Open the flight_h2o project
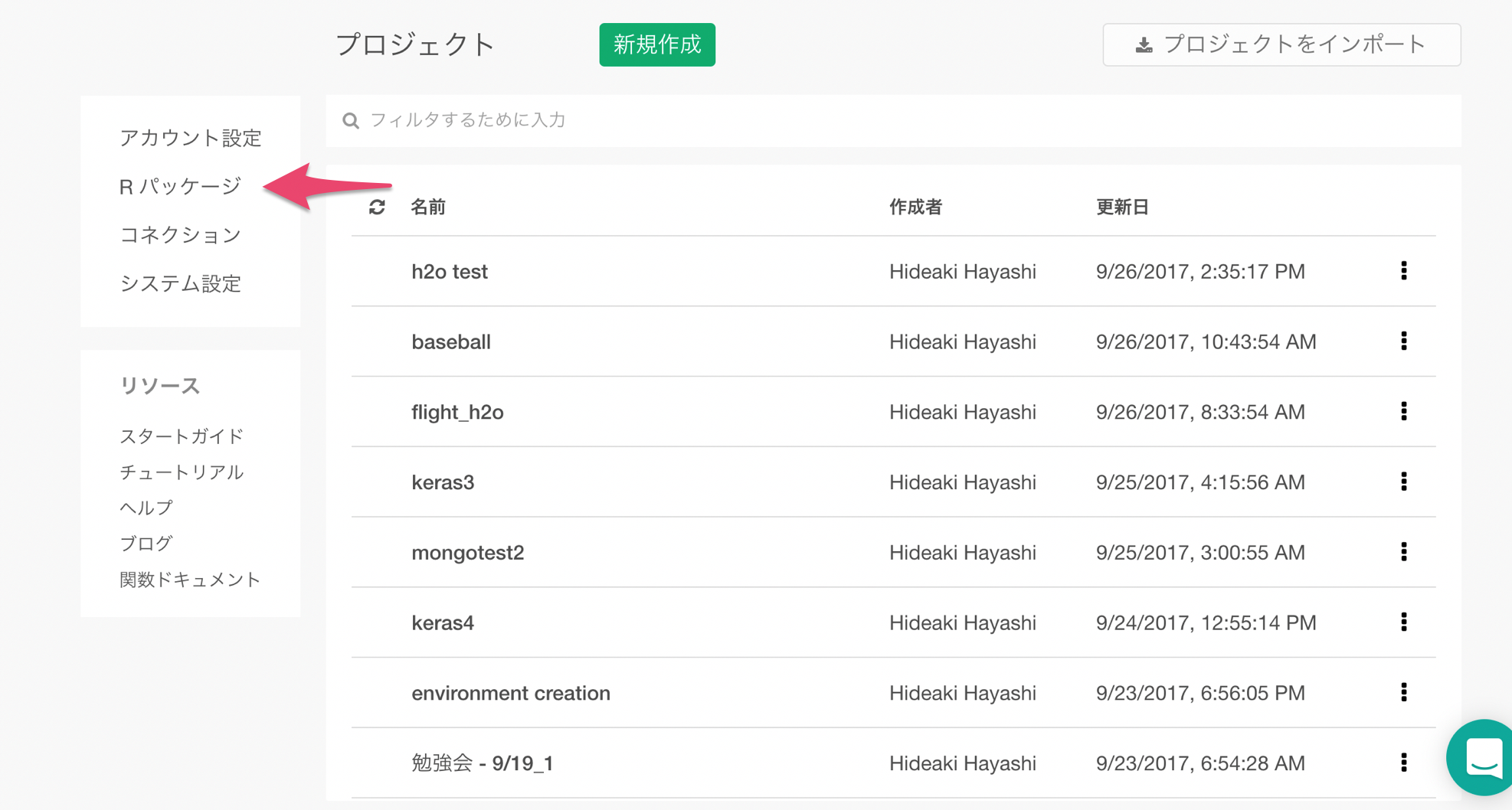This screenshot has width=1512, height=810. pyautogui.click(x=457, y=412)
